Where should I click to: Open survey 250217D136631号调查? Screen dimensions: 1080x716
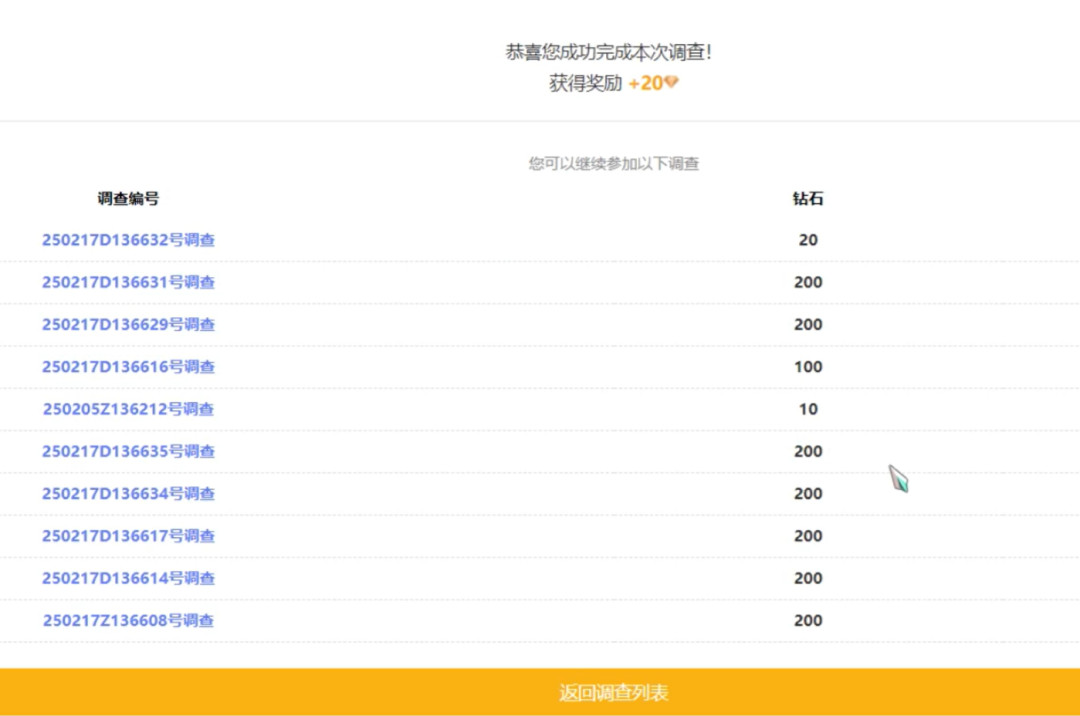127,282
